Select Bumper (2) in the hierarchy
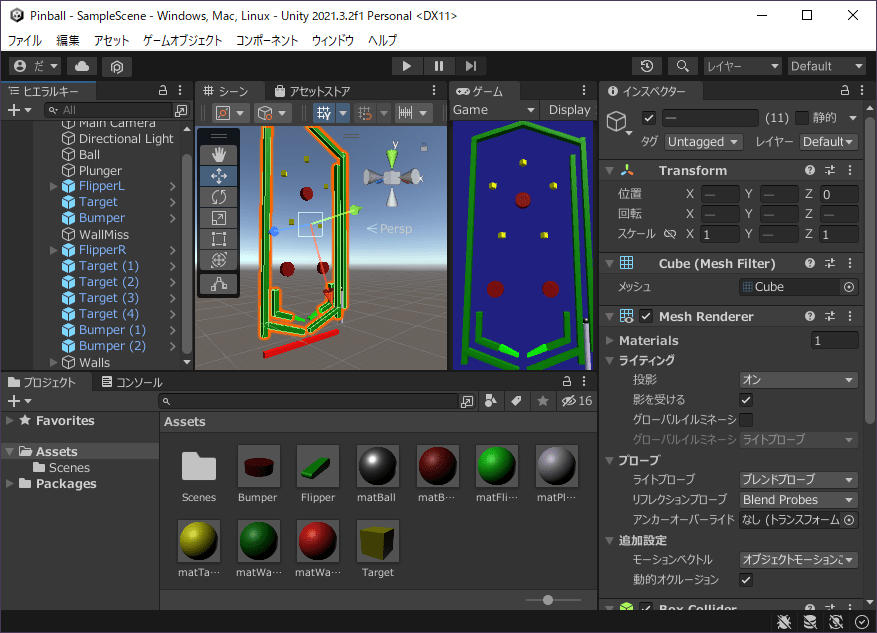Screen dimensions: 877x633 click(112, 346)
